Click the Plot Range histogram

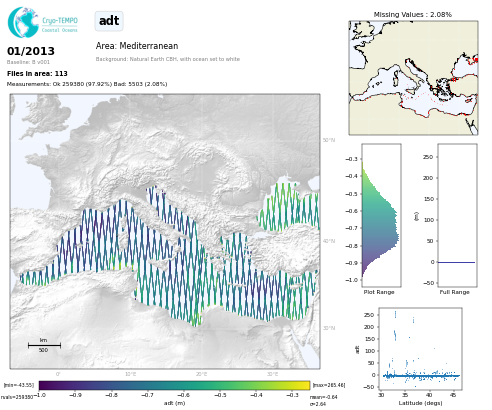(382, 215)
